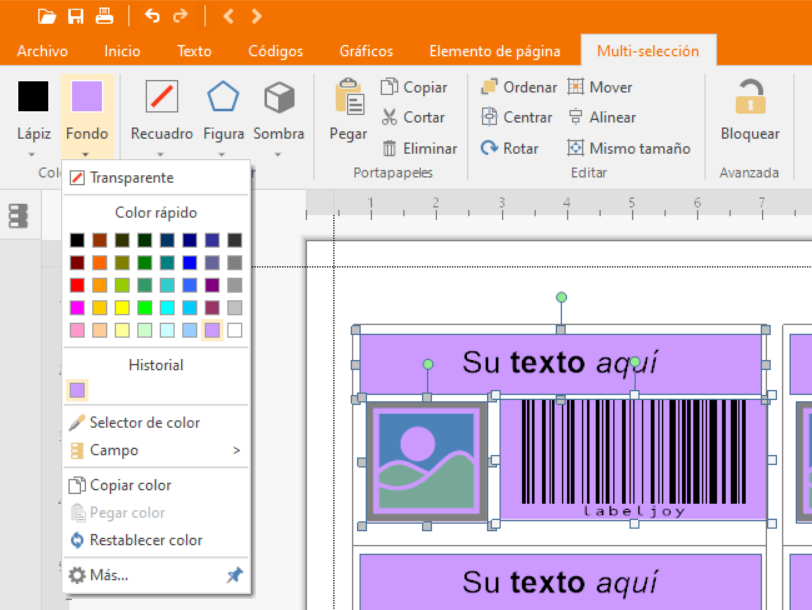The height and width of the screenshot is (610, 812).
Task: Collapse the Fondo dropdown arrow
Action: 85,154
